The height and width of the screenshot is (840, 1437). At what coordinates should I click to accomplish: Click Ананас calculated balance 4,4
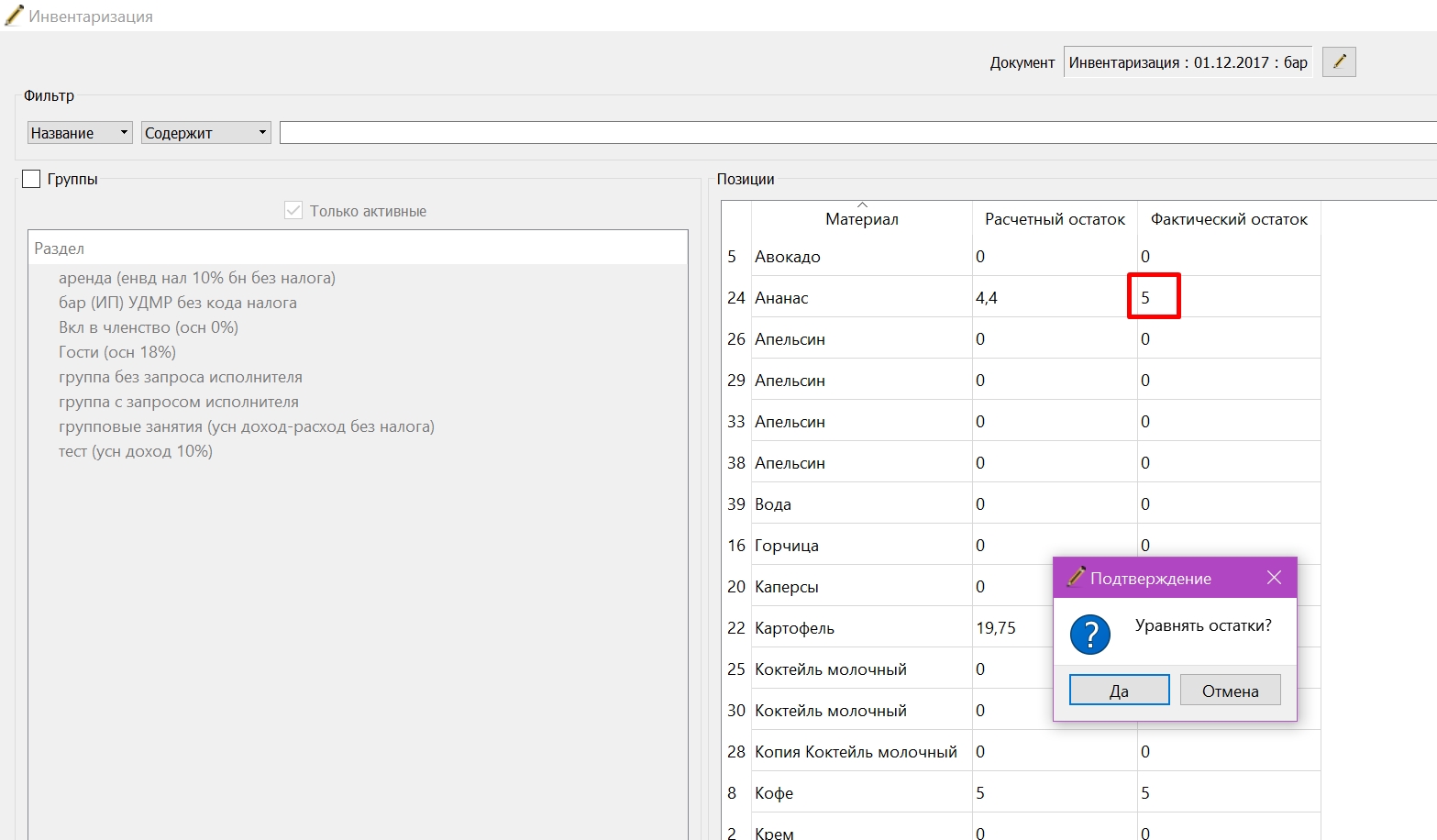click(1055, 297)
